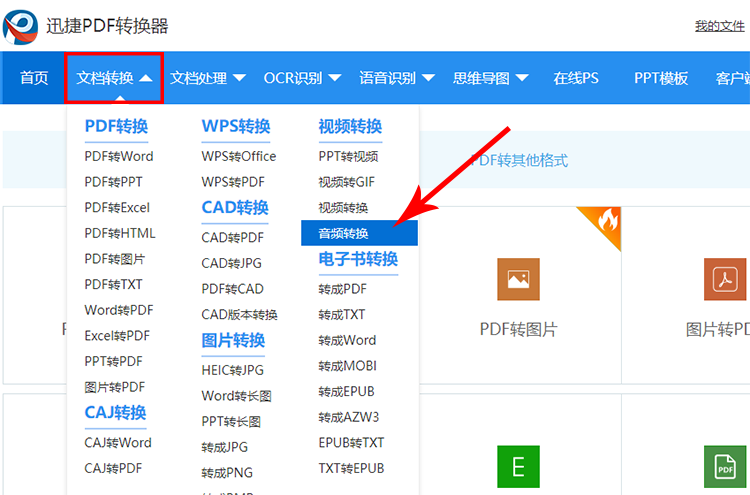Choose 转成Word ebook option
The width and height of the screenshot is (750, 495).
(347, 341)
